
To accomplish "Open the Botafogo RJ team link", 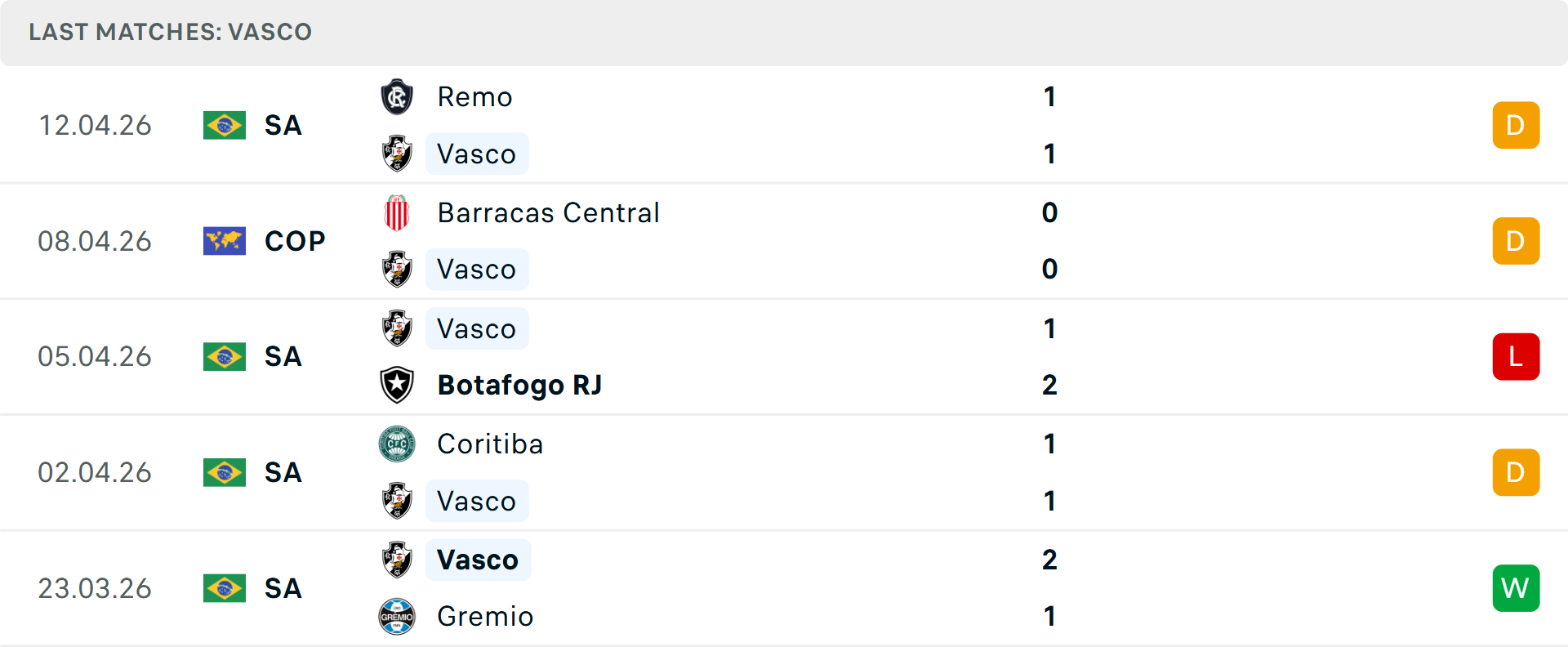I will coord(519,385).
